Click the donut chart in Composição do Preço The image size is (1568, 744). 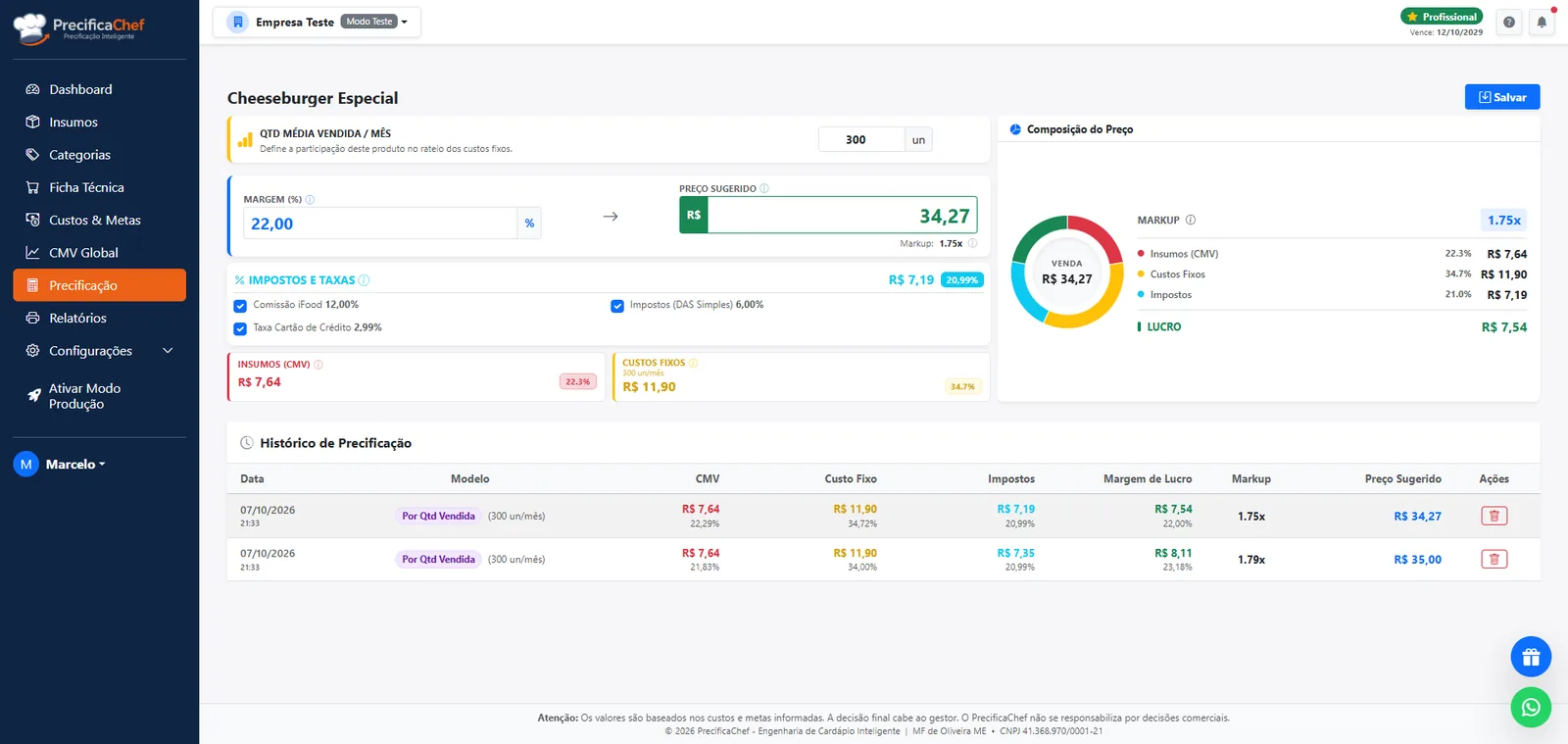point(1067,272)
